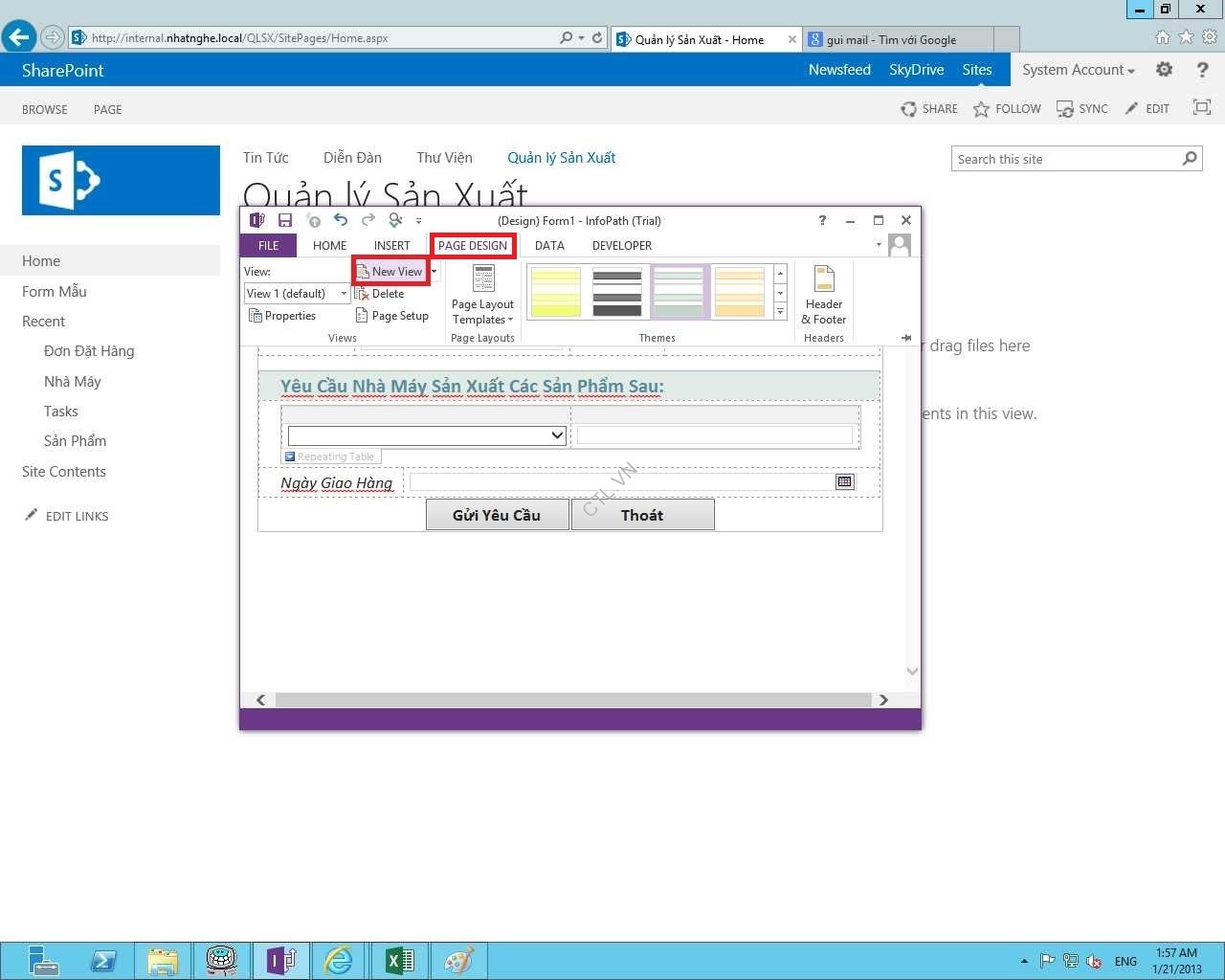
Task: Open SharePoint settings gear menu
Action: 1164,70
